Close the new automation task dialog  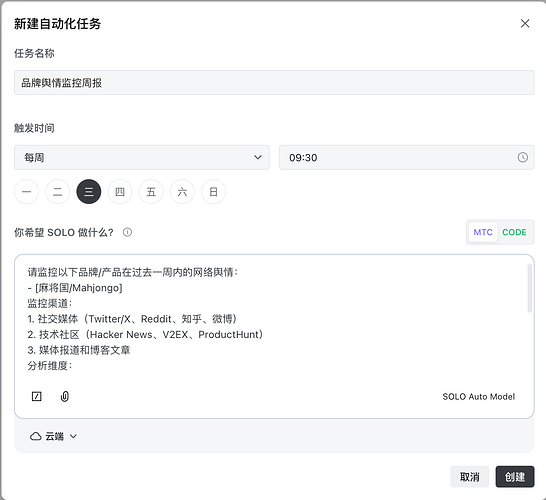(525, 23)
